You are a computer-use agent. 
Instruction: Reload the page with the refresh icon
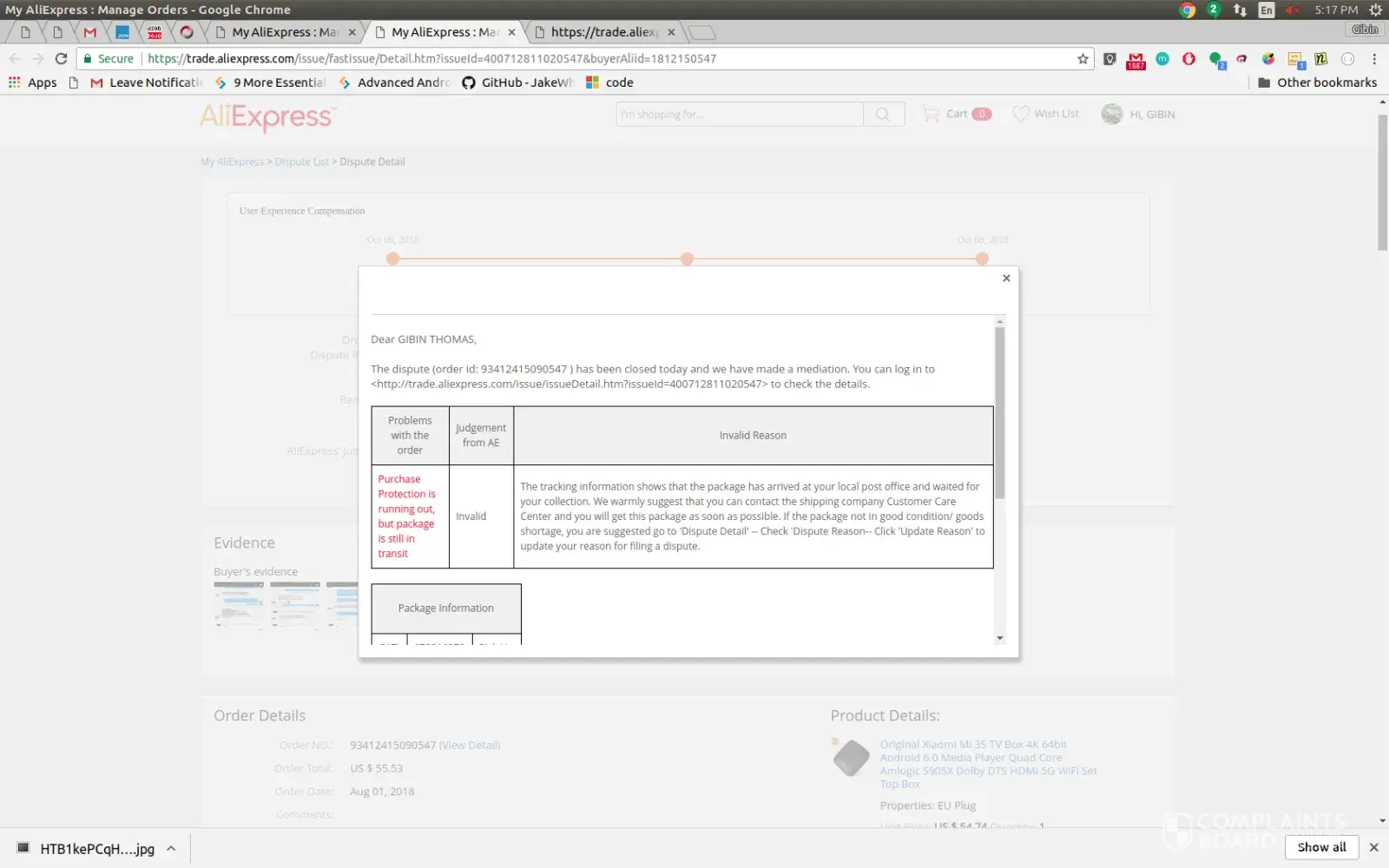pyautogui.click(x=61, y=59)
